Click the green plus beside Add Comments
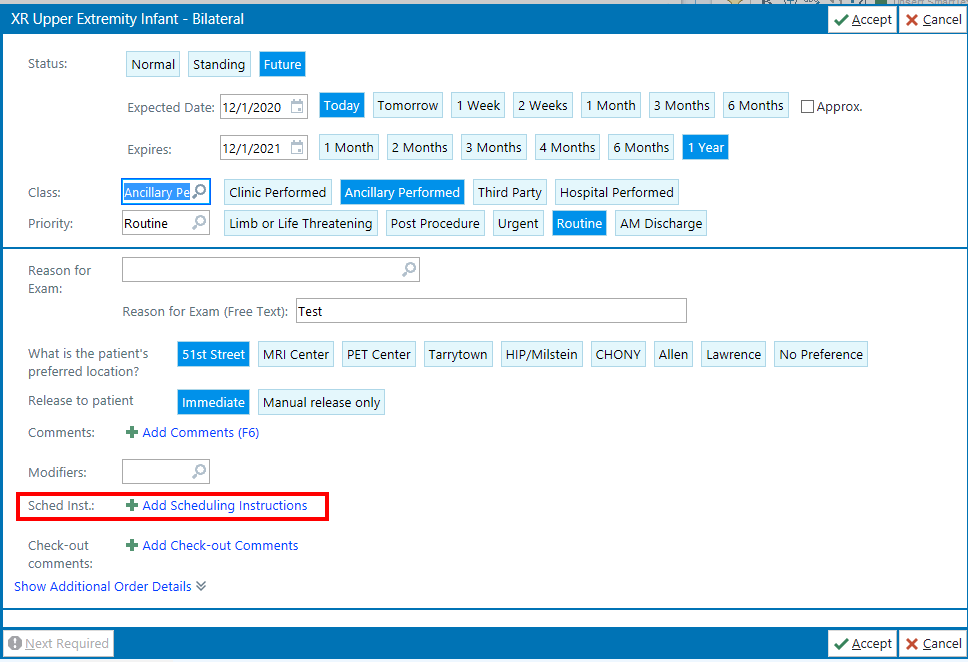This screenshot has height=662, width=968. coord(131,432)
